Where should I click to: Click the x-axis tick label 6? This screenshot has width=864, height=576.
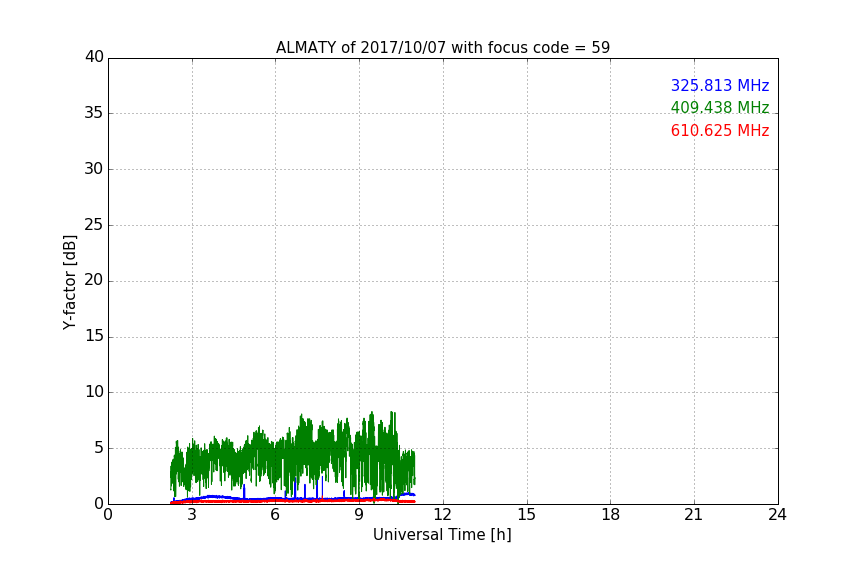[275, 515]
